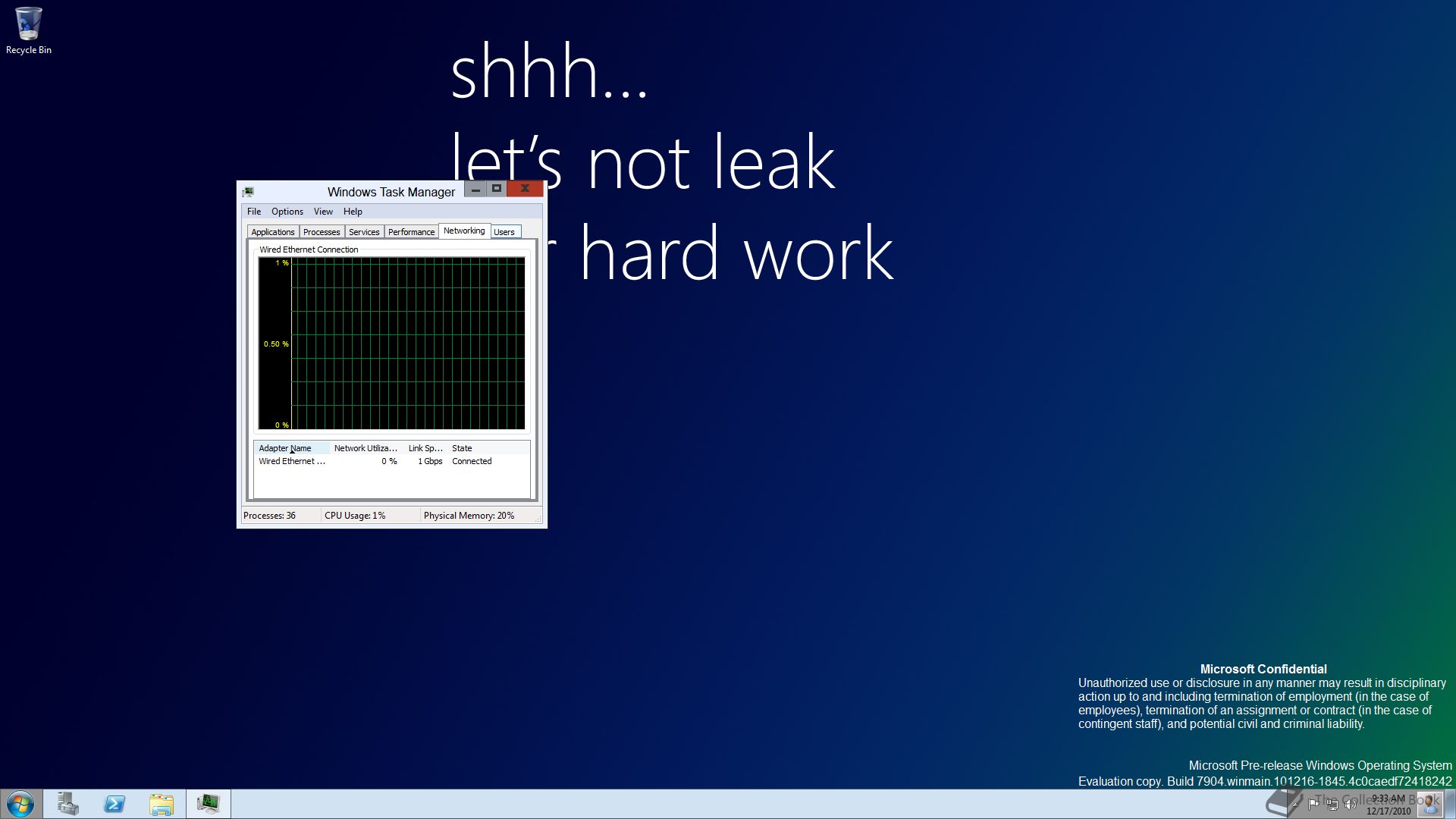
Task: Switch to the Applications tab
Action: [273, 232]
